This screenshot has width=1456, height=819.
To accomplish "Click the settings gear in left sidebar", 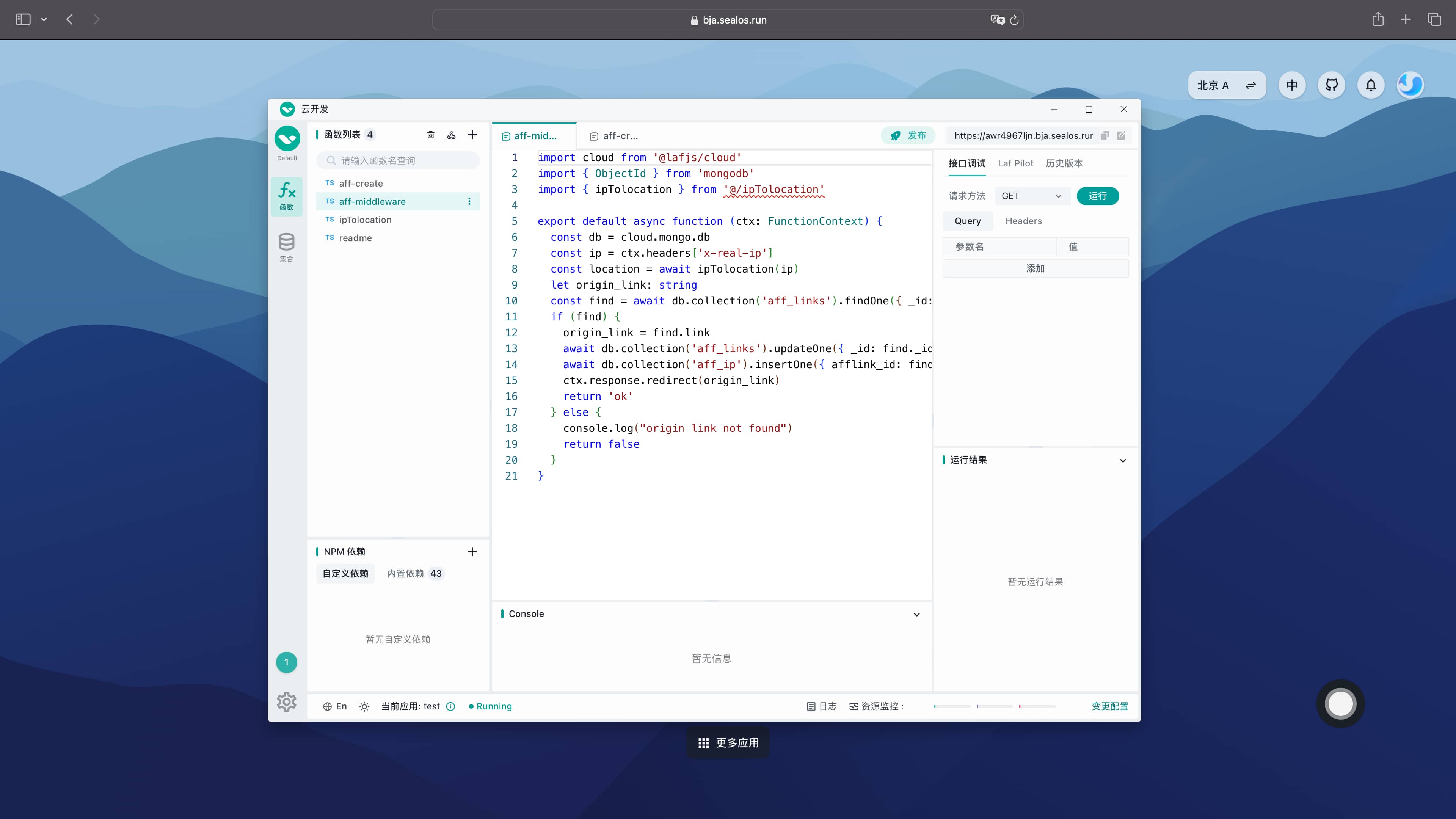I will (x=287, y=701).
